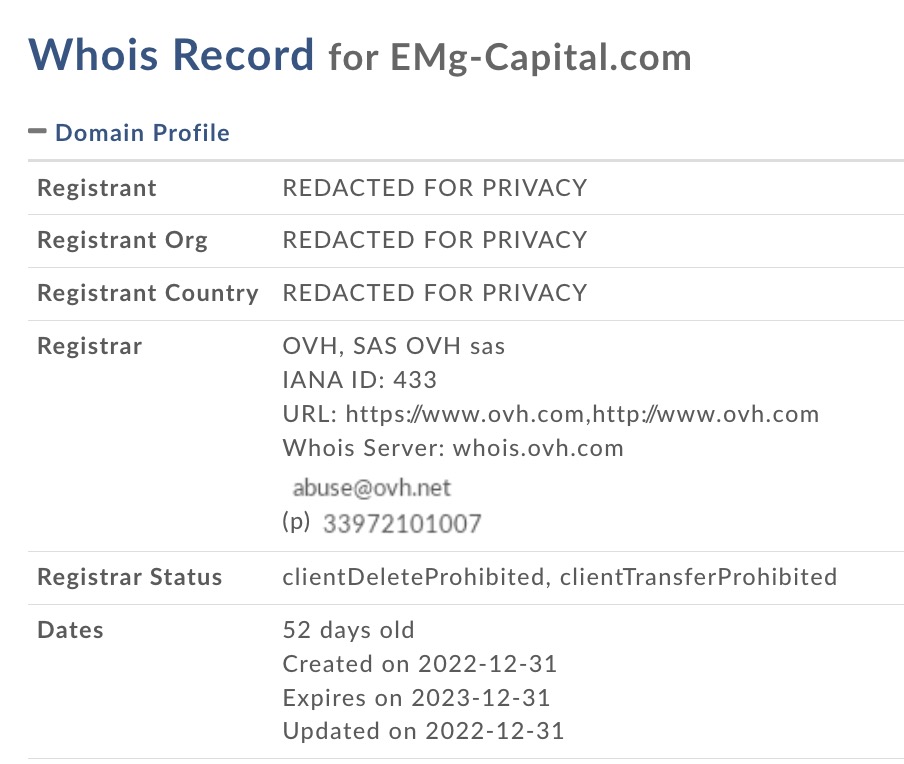Select the Registrar label in the table
The width and height of the screenshot is (904, 764).
92,345
